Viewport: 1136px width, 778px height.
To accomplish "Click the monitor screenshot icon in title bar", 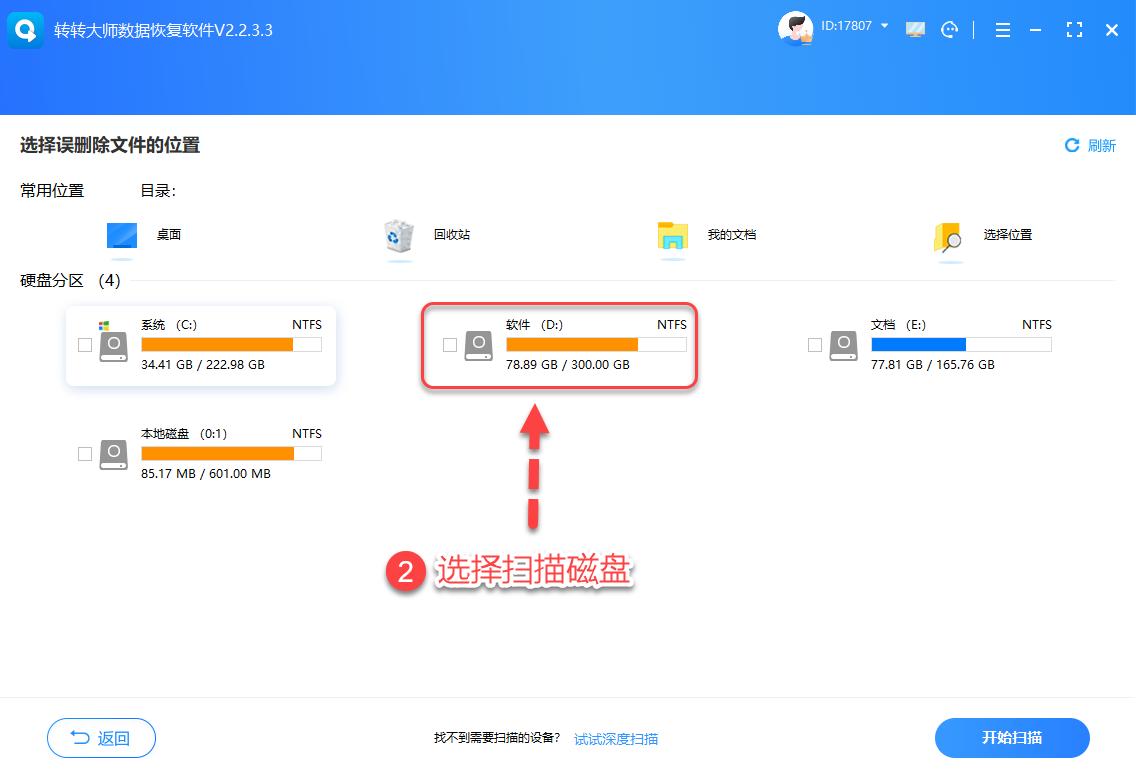I will [915, 30].
